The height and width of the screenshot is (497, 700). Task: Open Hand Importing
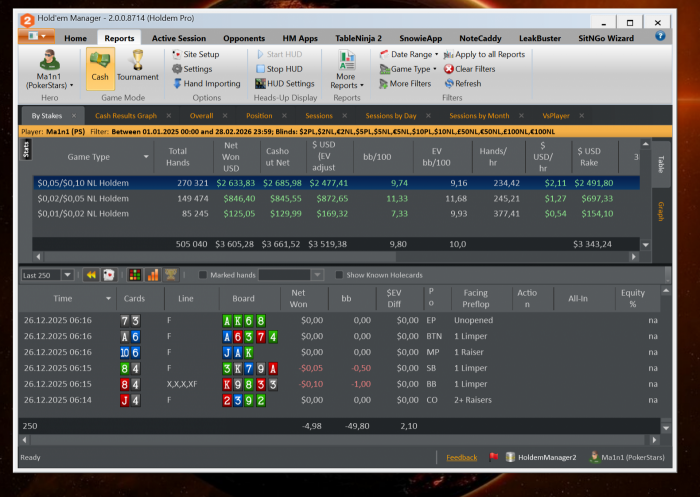point(207,84)
